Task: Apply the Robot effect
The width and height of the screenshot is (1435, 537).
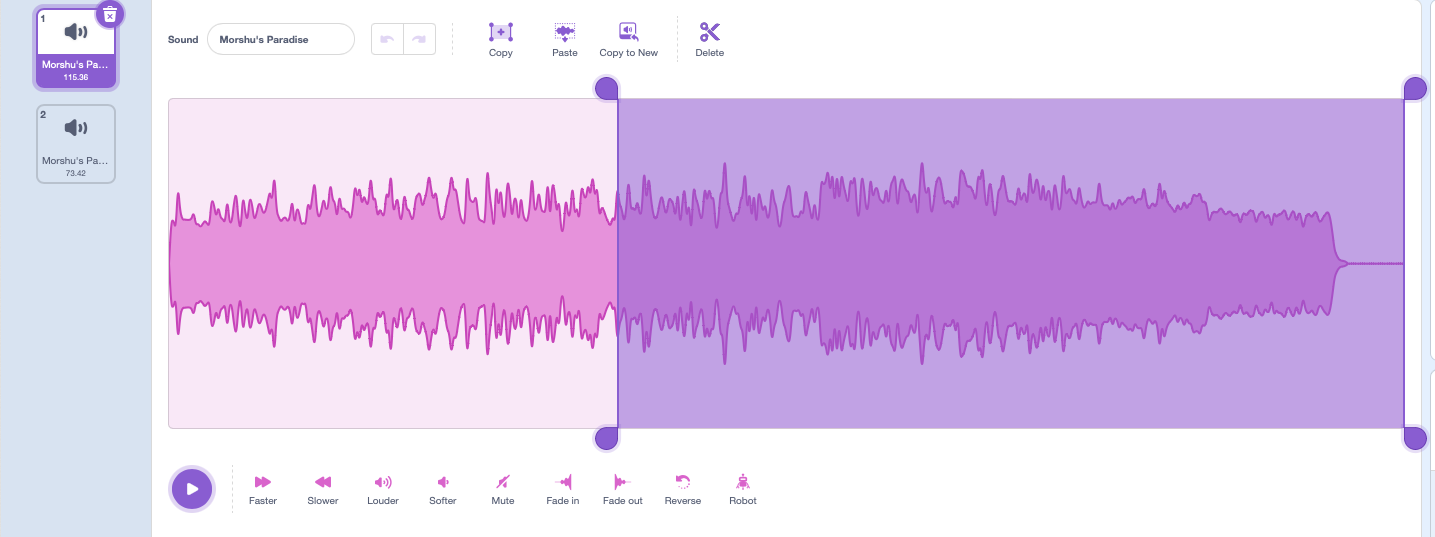Action: click(x=743, y=482)
